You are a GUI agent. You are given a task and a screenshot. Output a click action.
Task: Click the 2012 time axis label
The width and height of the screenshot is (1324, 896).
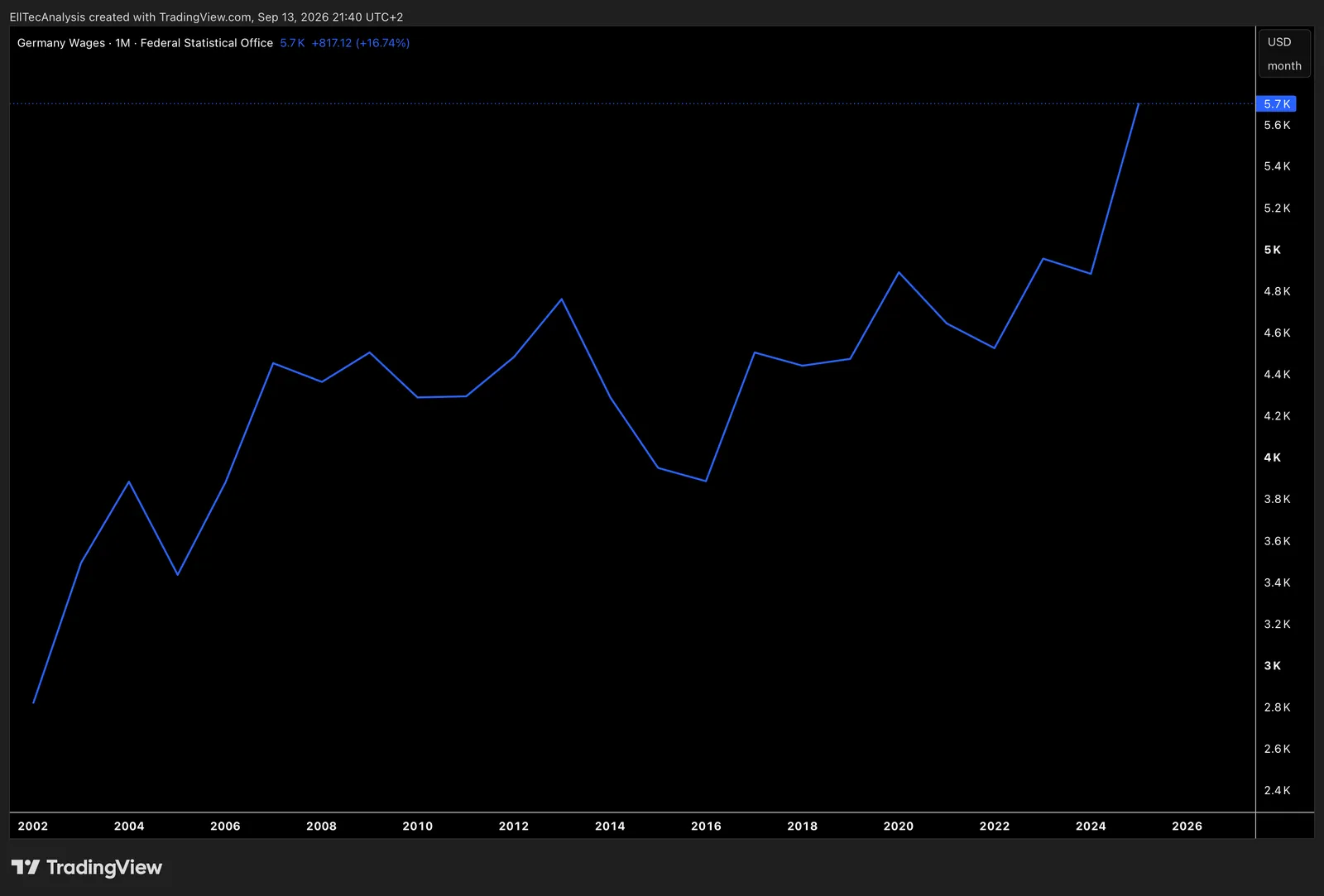pyautogui.click(x=514, y=827)
